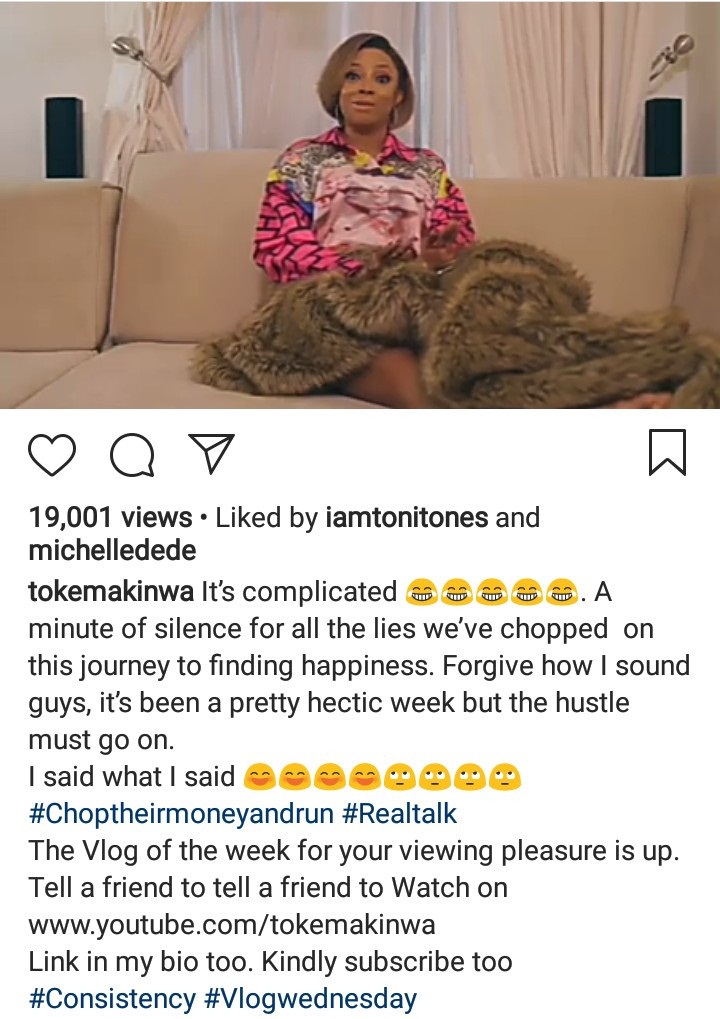Viewport: 720px width, 1019px height.
Task: Open the tokemakinwa profile from the caption
Action: [111, 591]
